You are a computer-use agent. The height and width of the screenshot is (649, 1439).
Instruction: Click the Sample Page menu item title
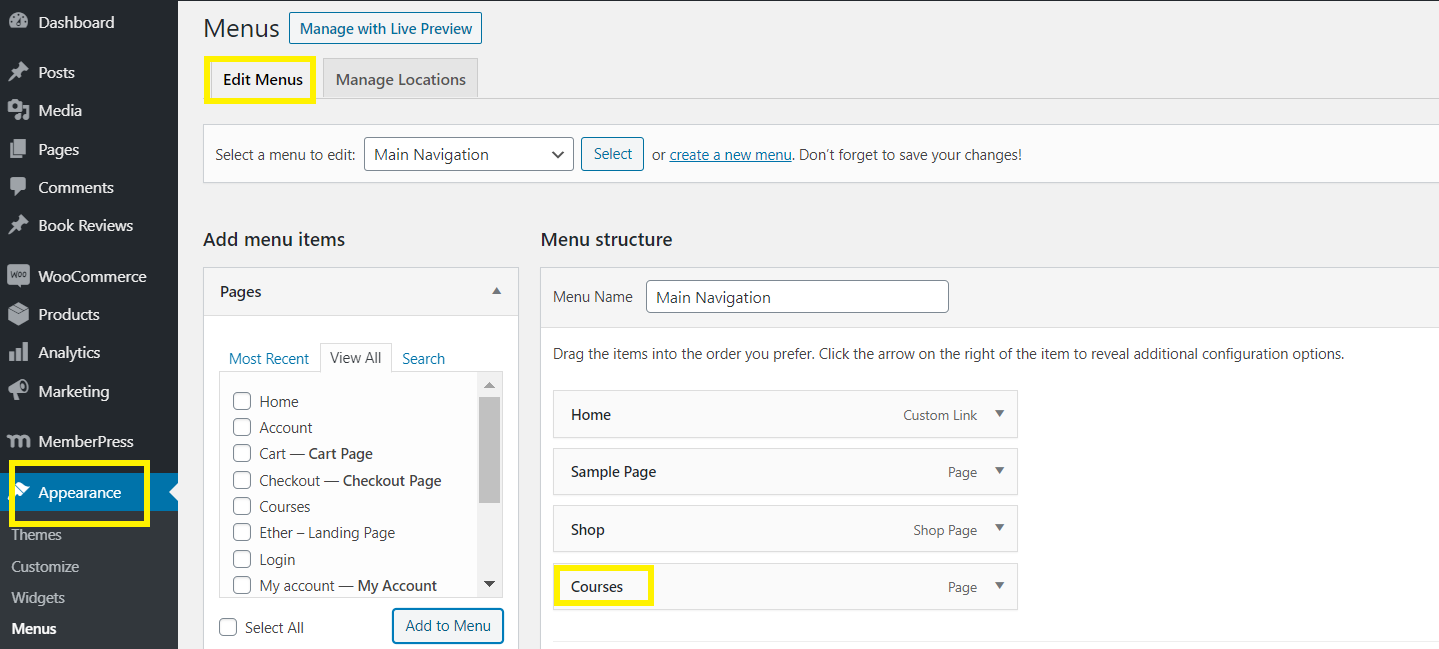pyautogui.click(x=614, y=471)
